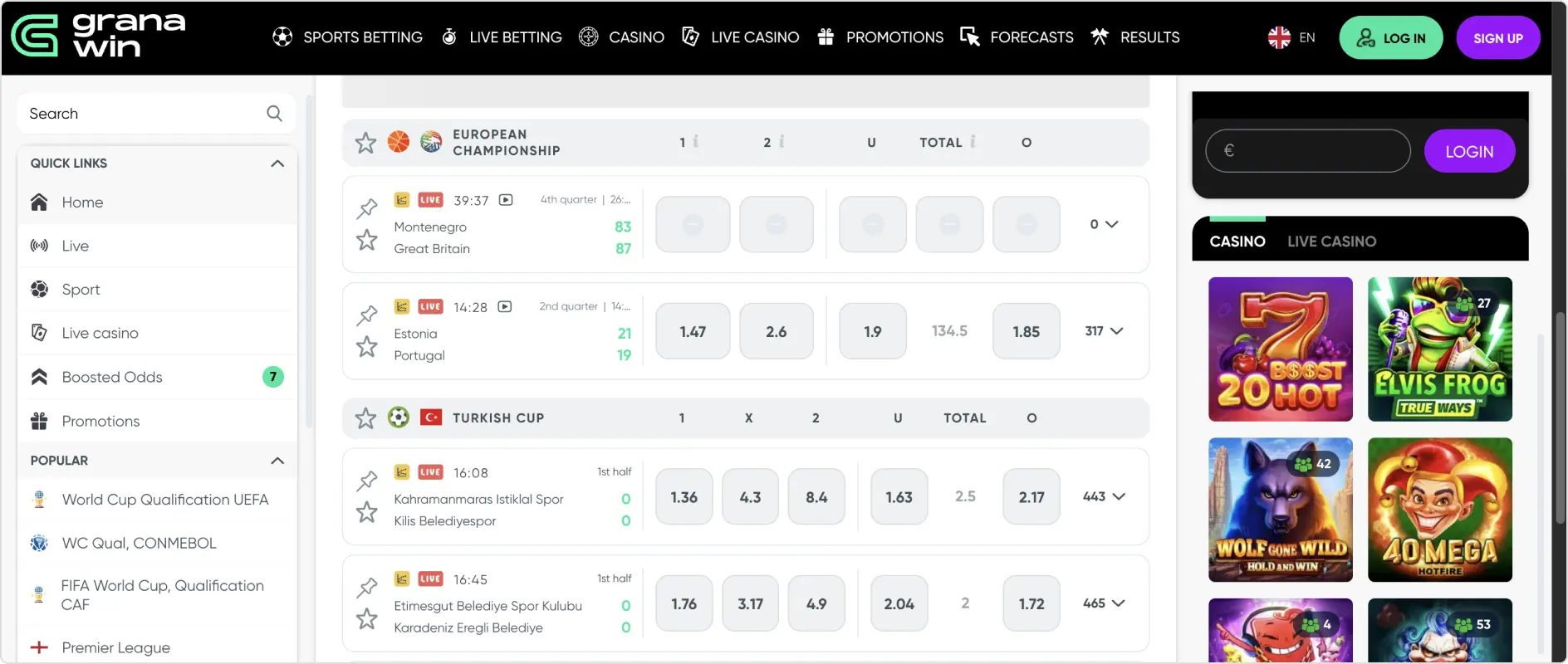Open the Elvis Frog True Ways game
Screen dimensions: 1568x664
[1439, 349]
